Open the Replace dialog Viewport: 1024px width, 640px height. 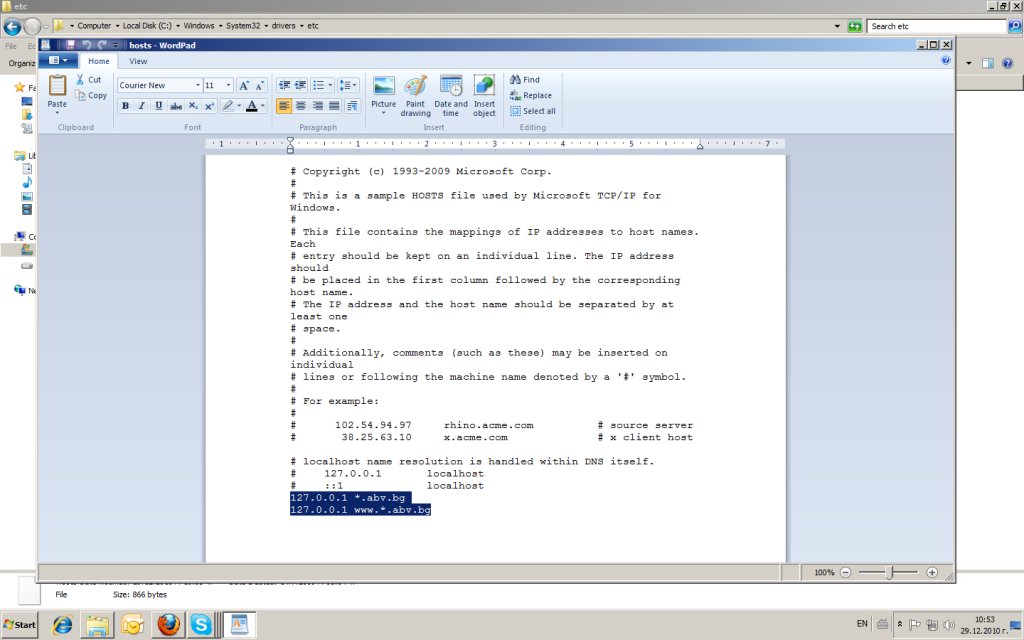point(530,95)
